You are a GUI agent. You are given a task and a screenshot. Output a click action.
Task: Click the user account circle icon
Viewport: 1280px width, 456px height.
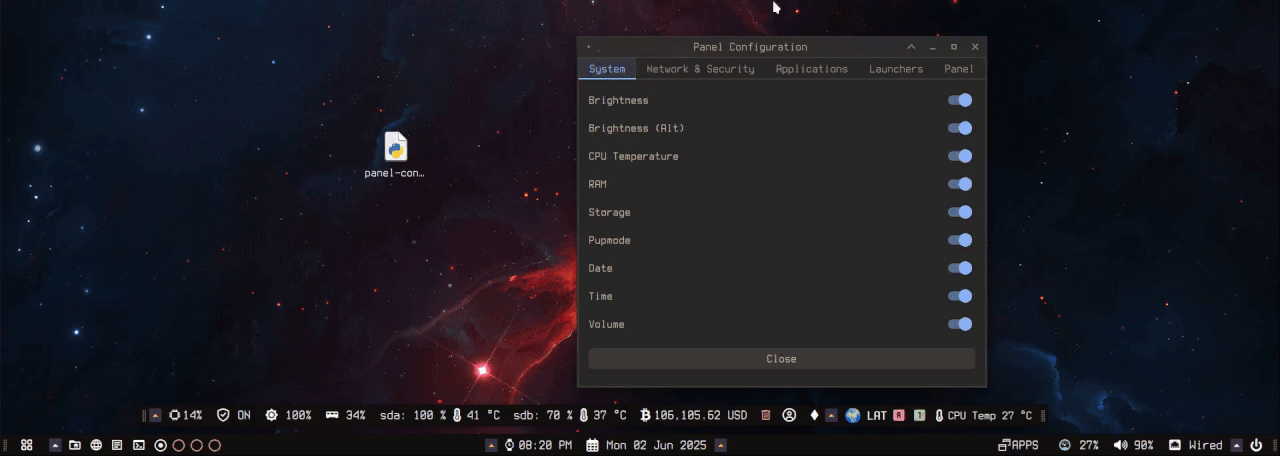[x=789, y=415]
